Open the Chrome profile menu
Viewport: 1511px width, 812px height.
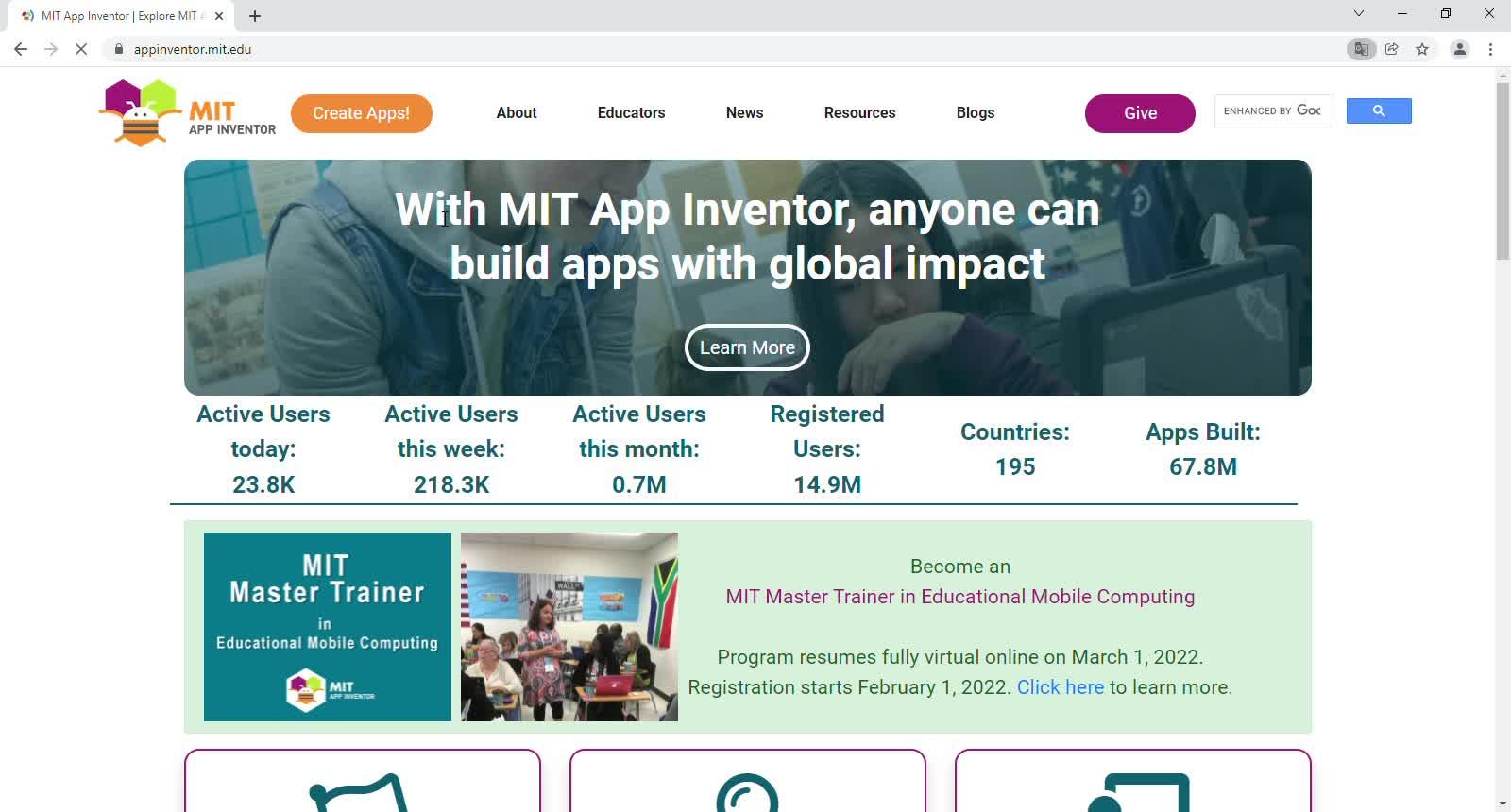point(1460,49)
